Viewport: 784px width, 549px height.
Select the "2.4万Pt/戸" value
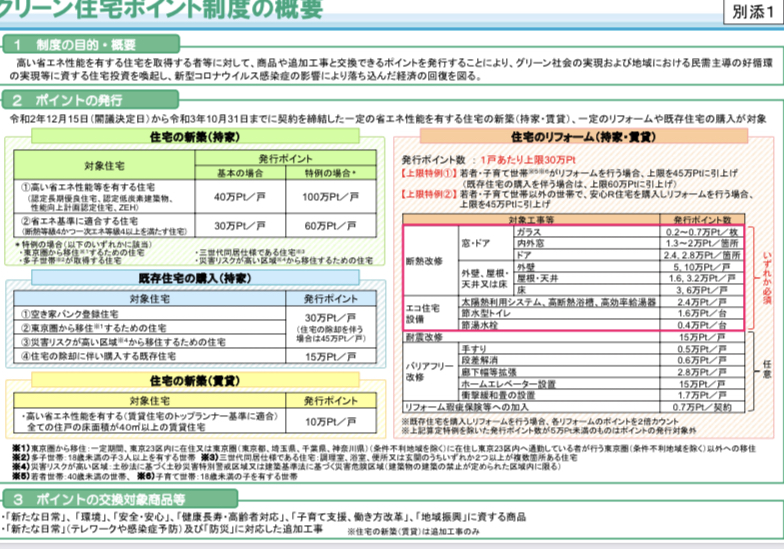click(702, 302)
